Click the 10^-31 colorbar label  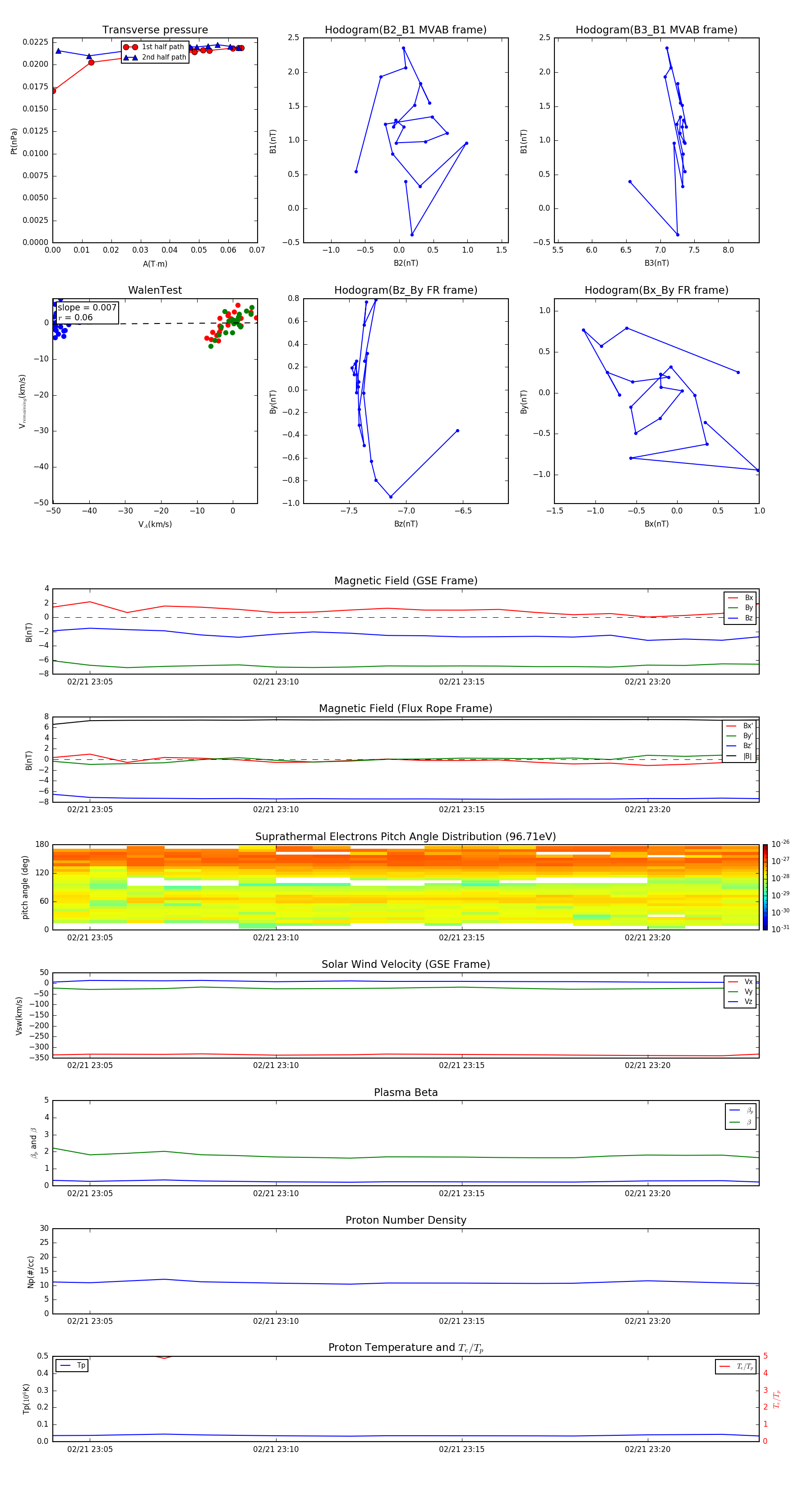tap(780, 929)
